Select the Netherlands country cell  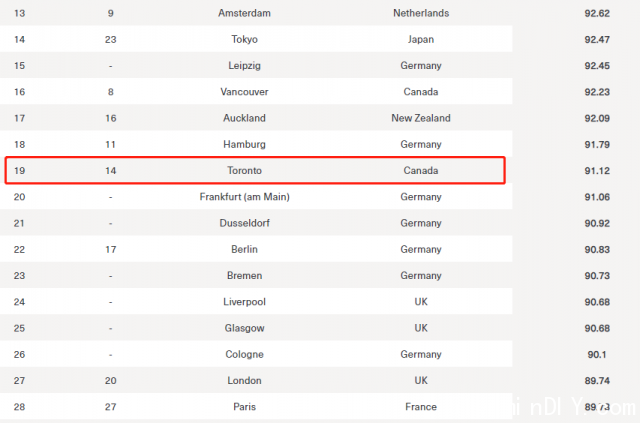pos(421,13)
